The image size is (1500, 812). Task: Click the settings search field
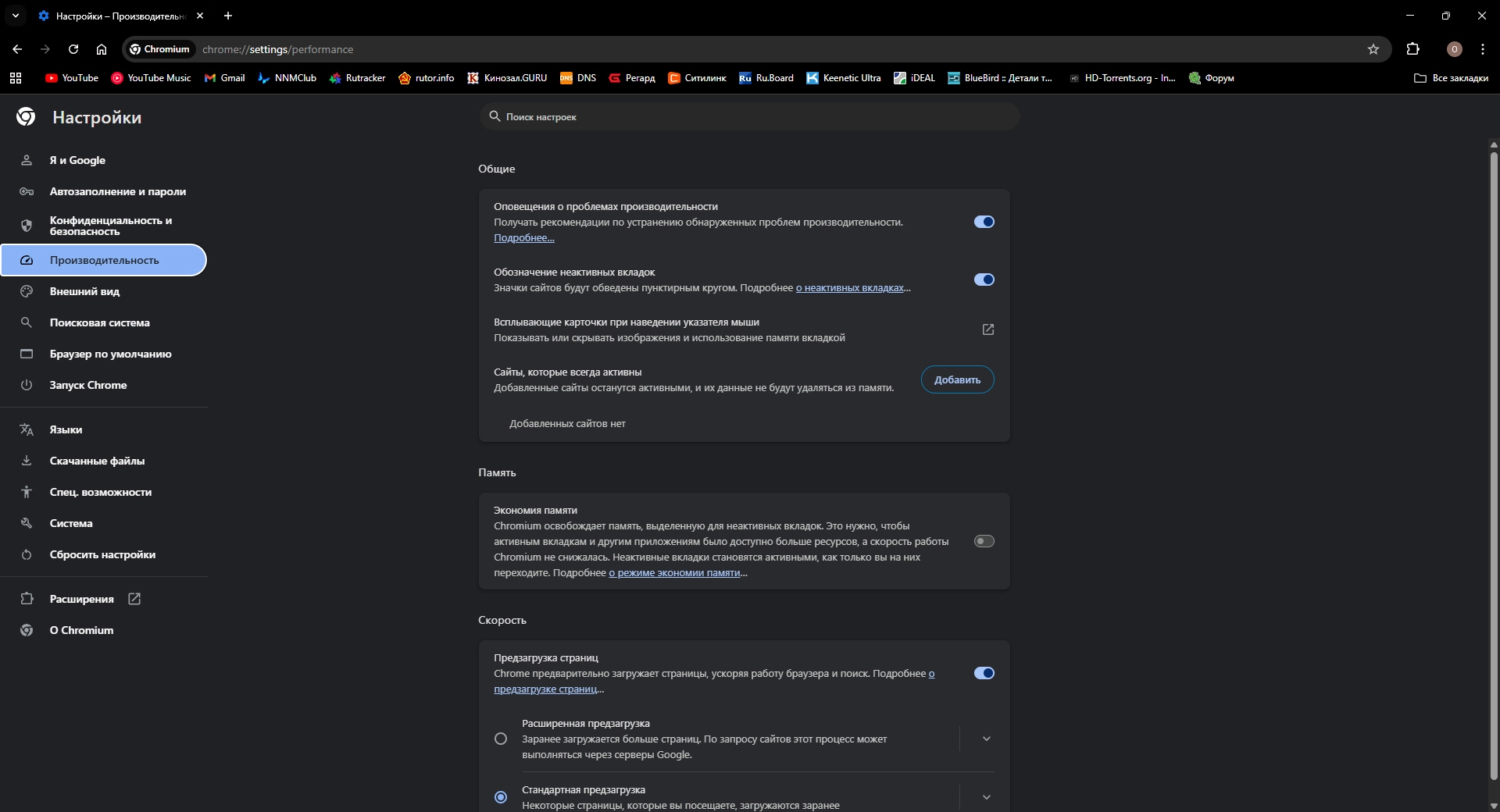click(750, 117)
